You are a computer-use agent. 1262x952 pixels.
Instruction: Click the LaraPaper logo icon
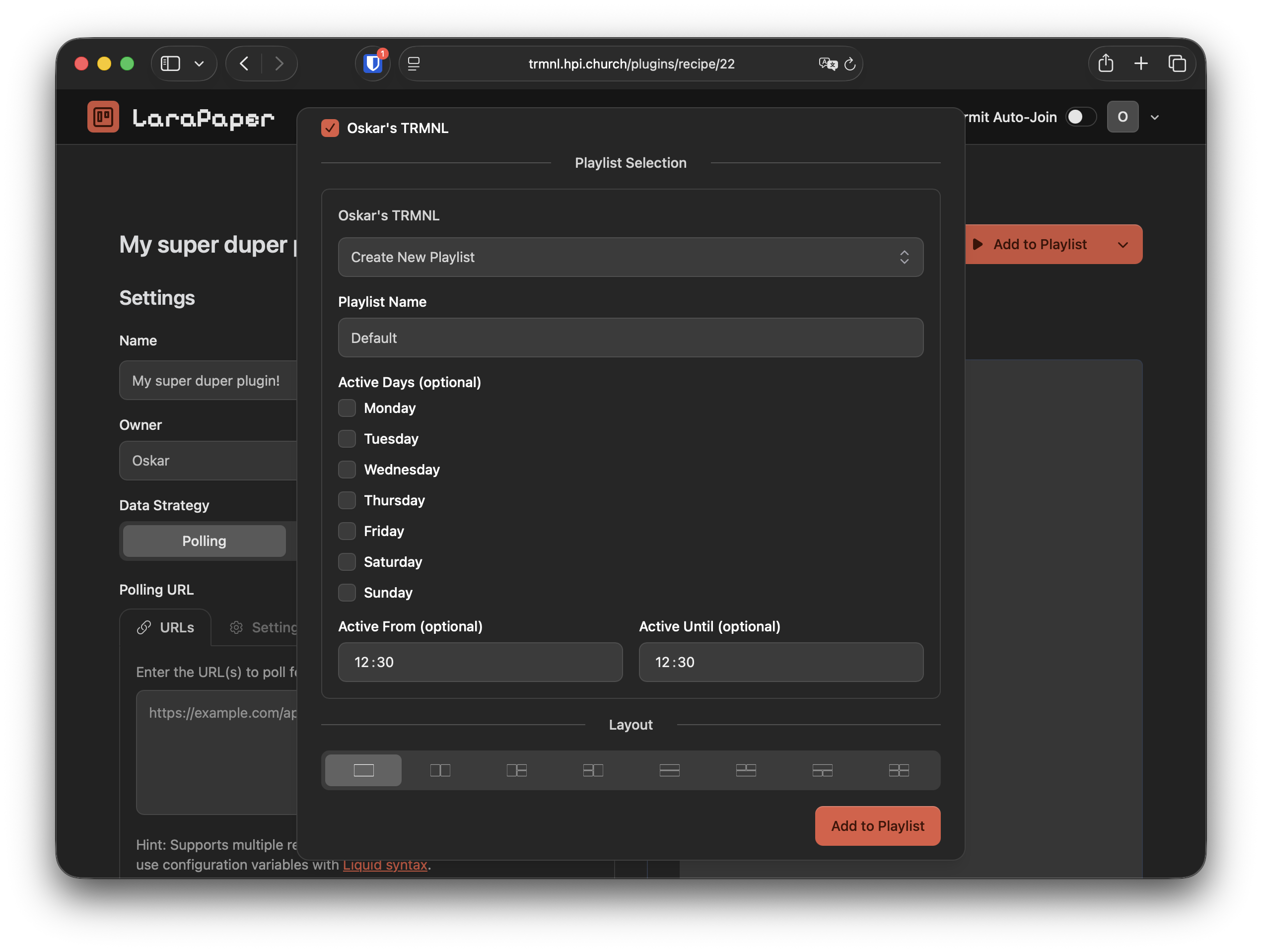103,117
